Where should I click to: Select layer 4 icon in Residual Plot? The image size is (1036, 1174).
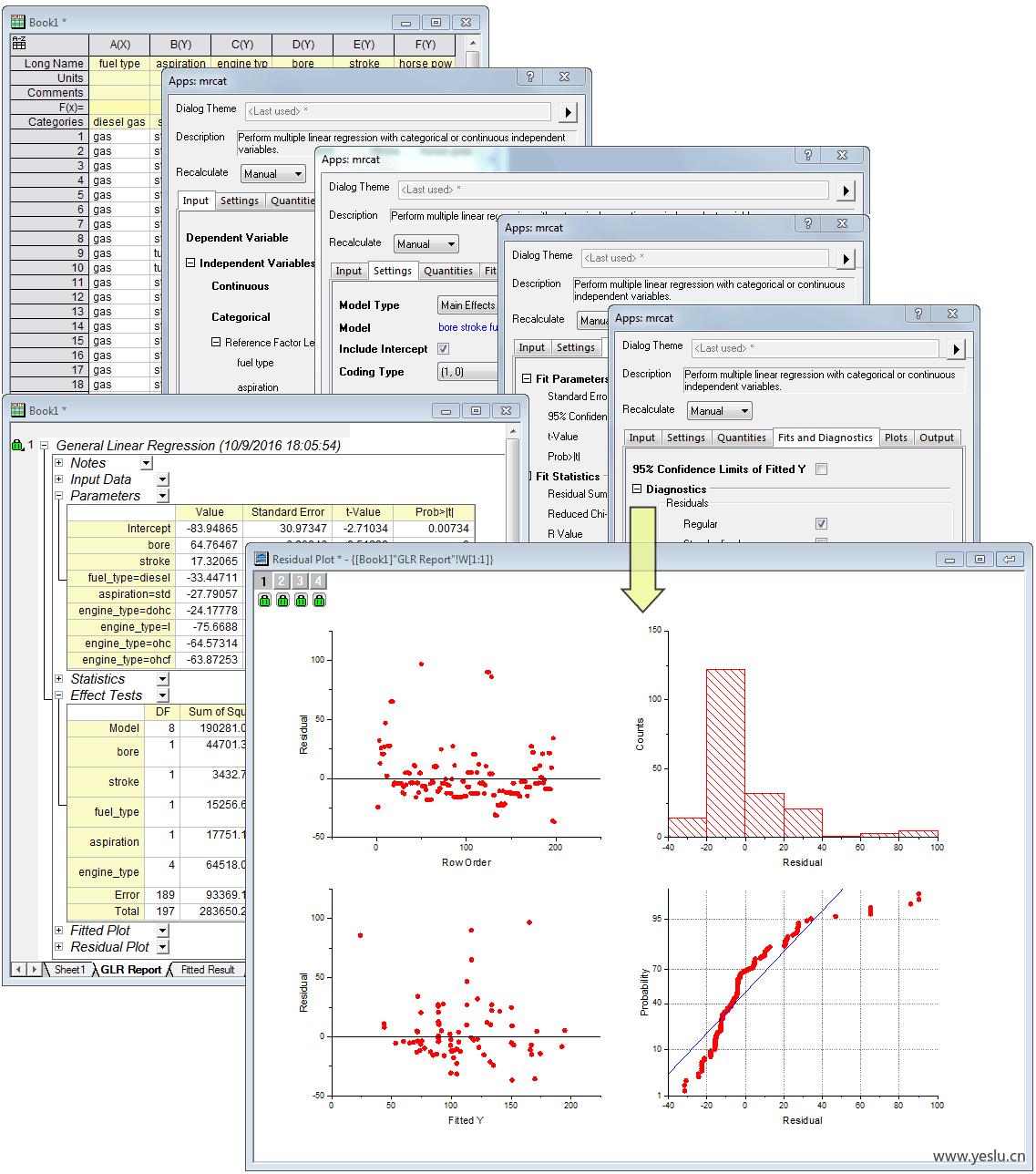coord(318,581)
